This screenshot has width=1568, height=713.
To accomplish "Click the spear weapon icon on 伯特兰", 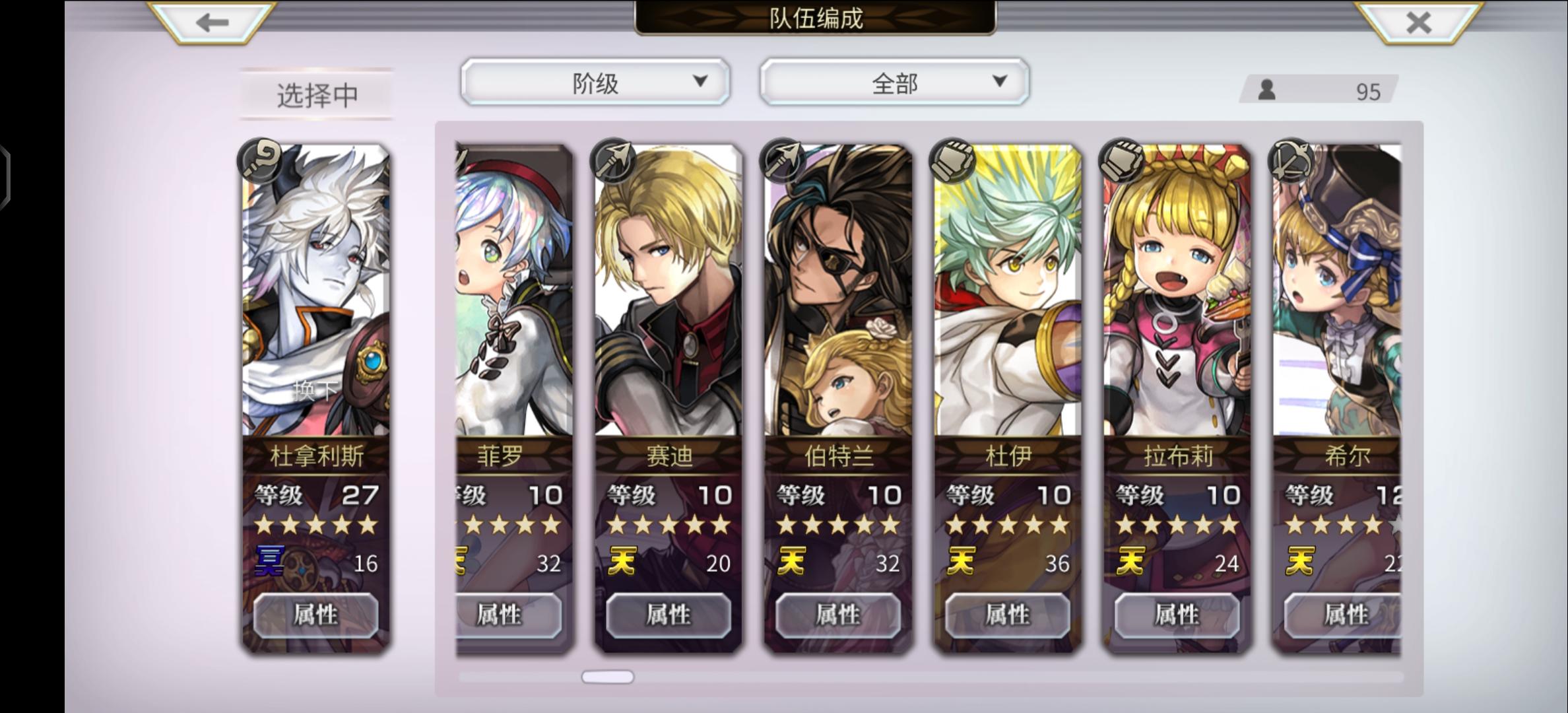I will 783,160.
